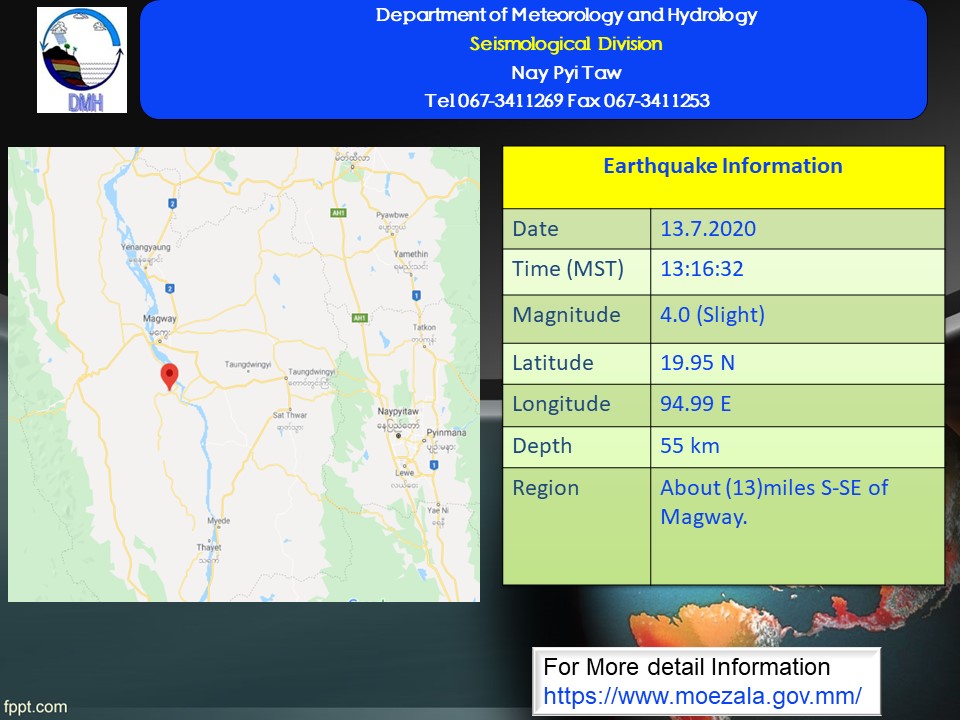960x720 pixels.
Task: Click Pyinmana label on the map
Action: pyautogui.click(x=446, y=432)
